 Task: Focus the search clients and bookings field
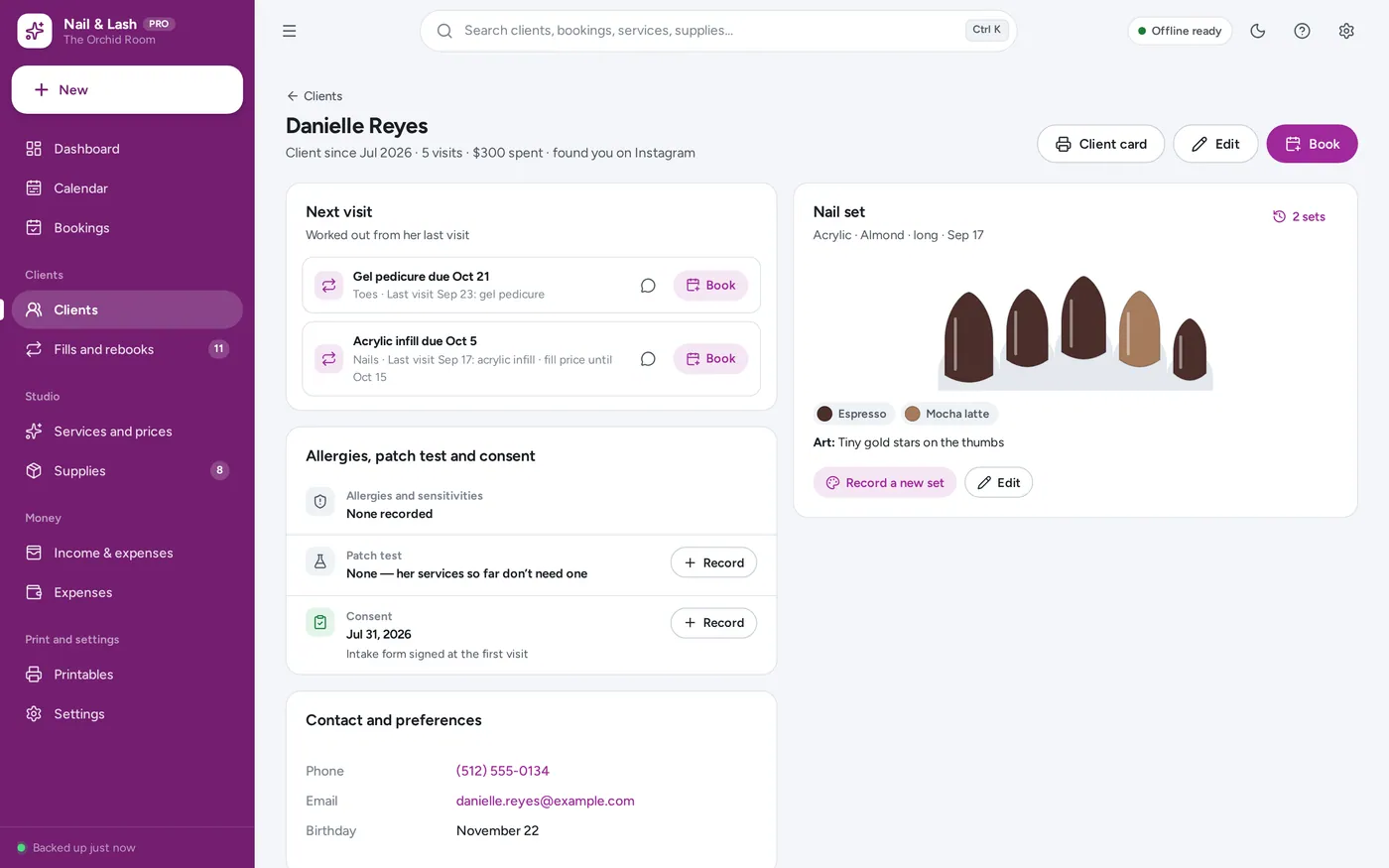(x=718, y=31)
